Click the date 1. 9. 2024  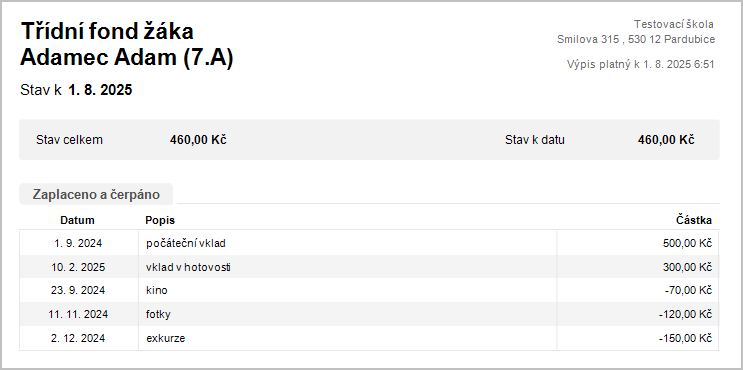pos(78,244)
